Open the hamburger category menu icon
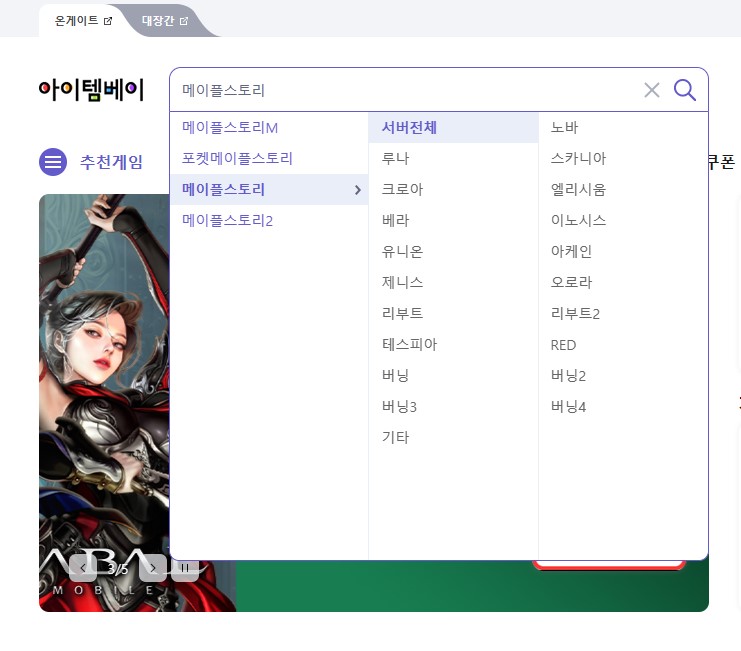The height and width of the screenshot is (651, 741). [52, 162]
